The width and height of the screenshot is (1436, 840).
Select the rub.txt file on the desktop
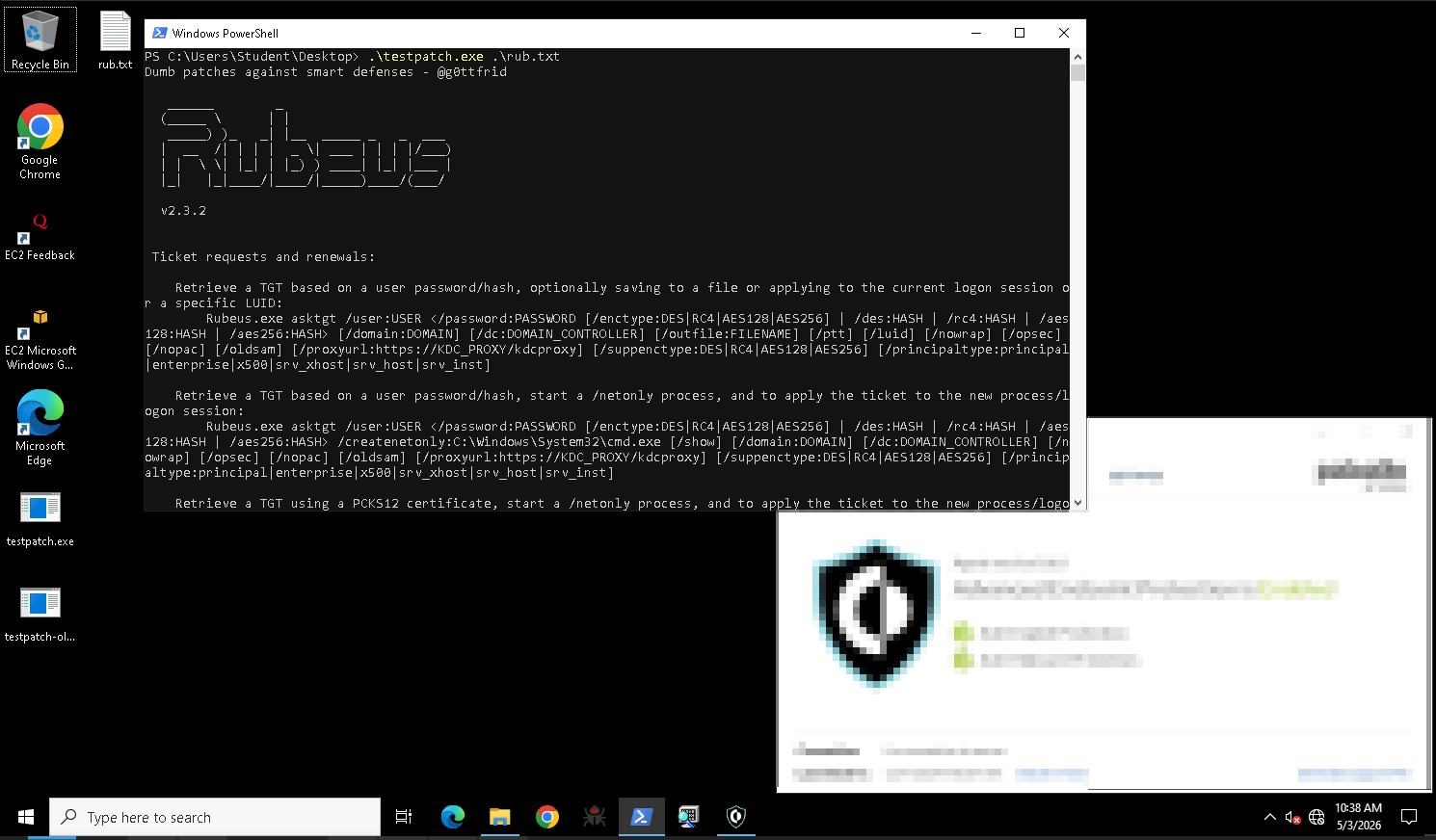pyautogui.click(x=116, y=39)
